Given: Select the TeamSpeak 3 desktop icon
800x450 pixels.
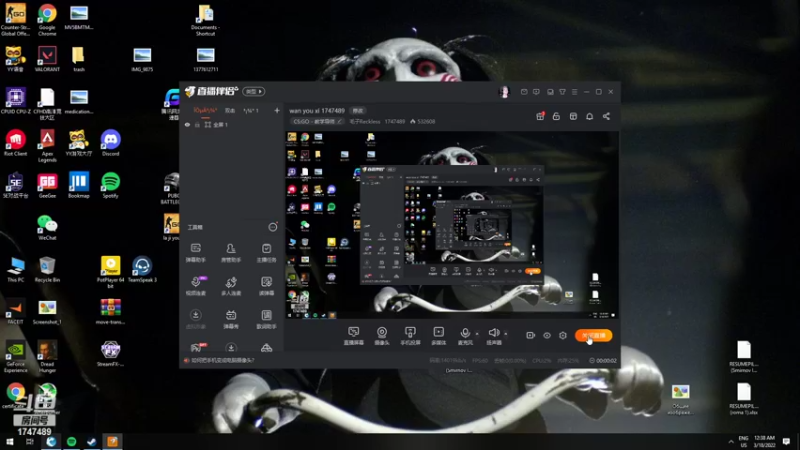Looking at the screenshot, I should click(x=142, y=269).
